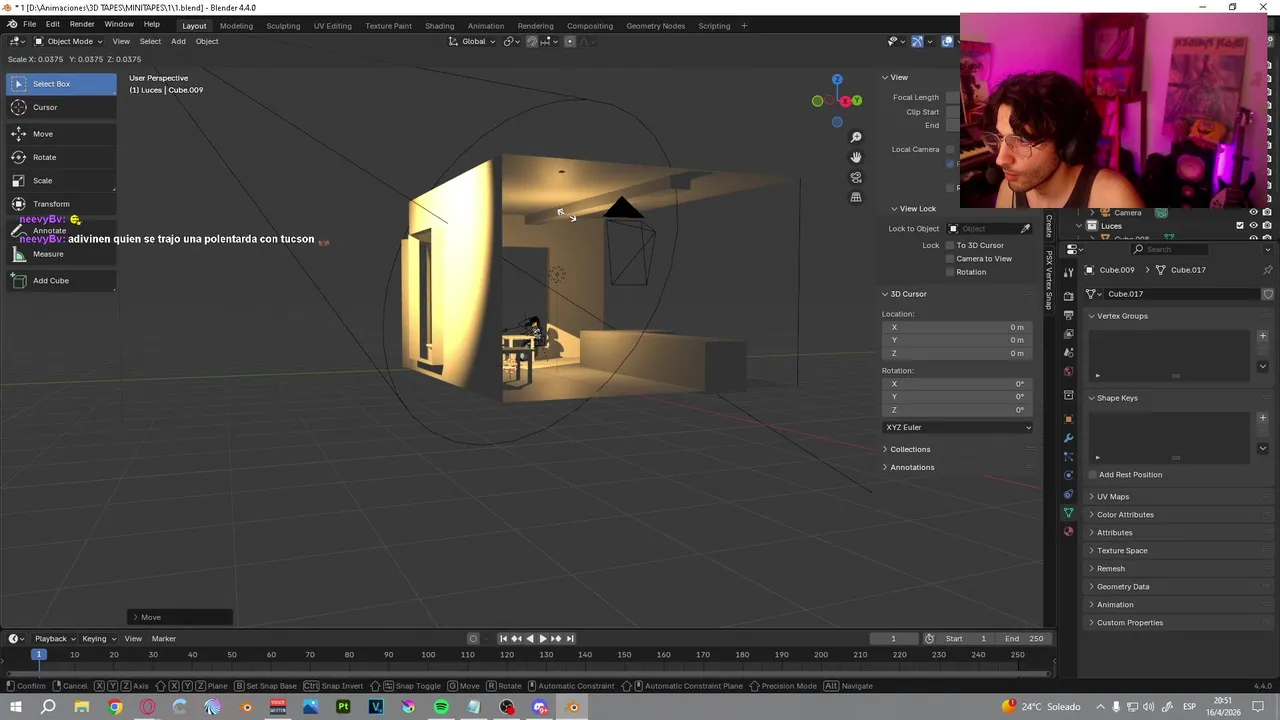Switch to the Geometry Nodes workspace tab
The image size is (1280, 720).
coord(656,26)
